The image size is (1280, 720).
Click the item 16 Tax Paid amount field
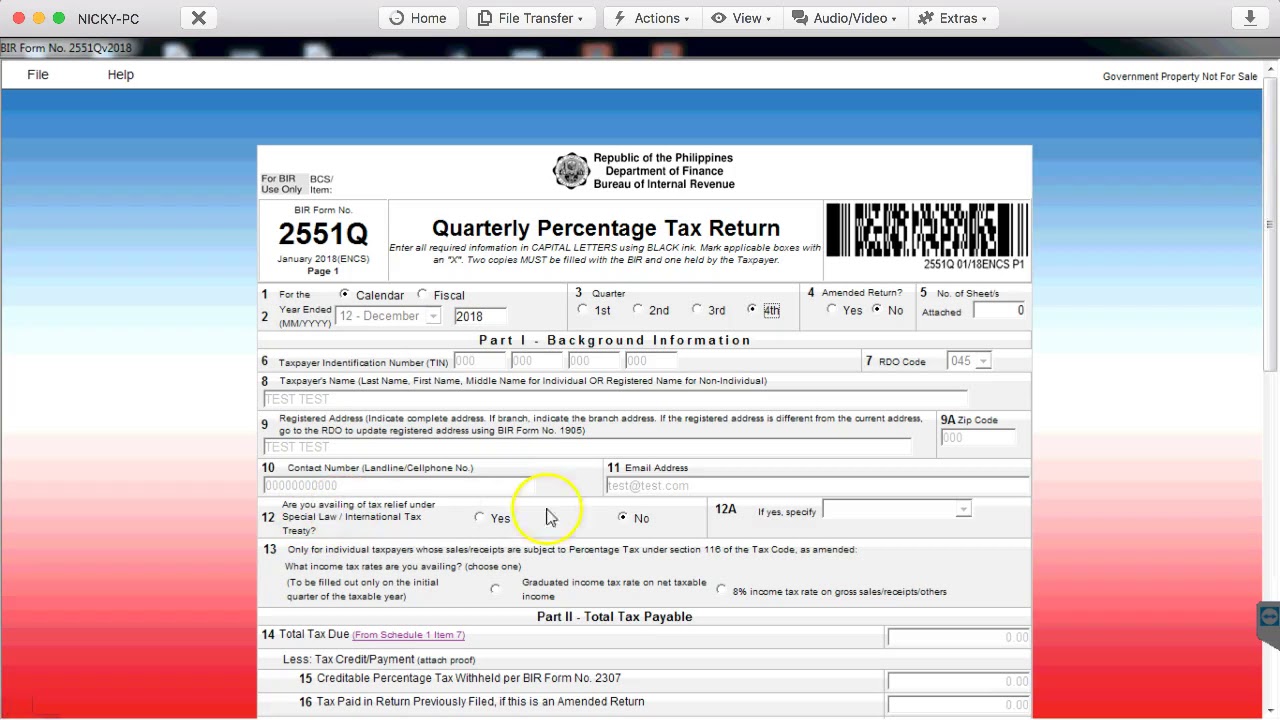[x=958, y=704]
